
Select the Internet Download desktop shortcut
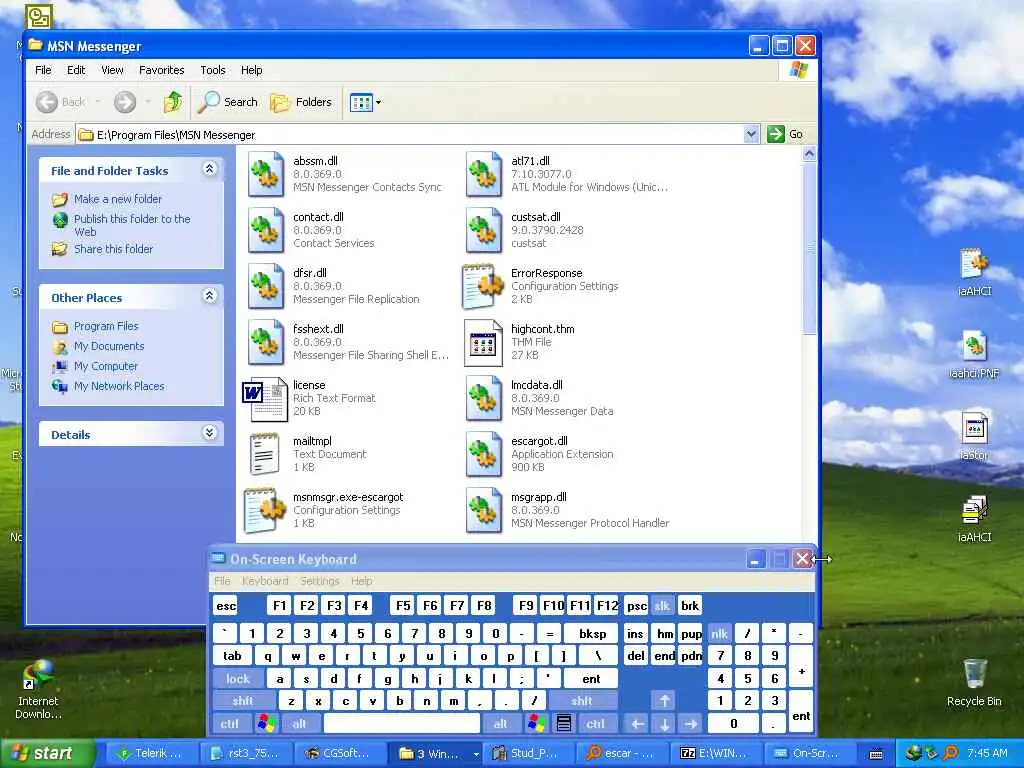tap(38, 689)
